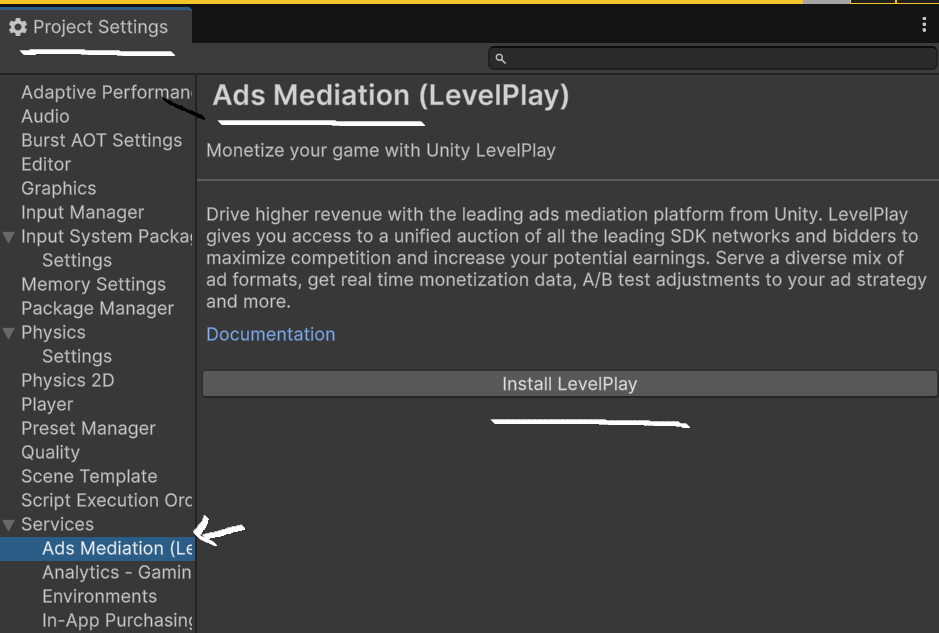
Task: Select Scene Template settings
Action: click(89, 476)
